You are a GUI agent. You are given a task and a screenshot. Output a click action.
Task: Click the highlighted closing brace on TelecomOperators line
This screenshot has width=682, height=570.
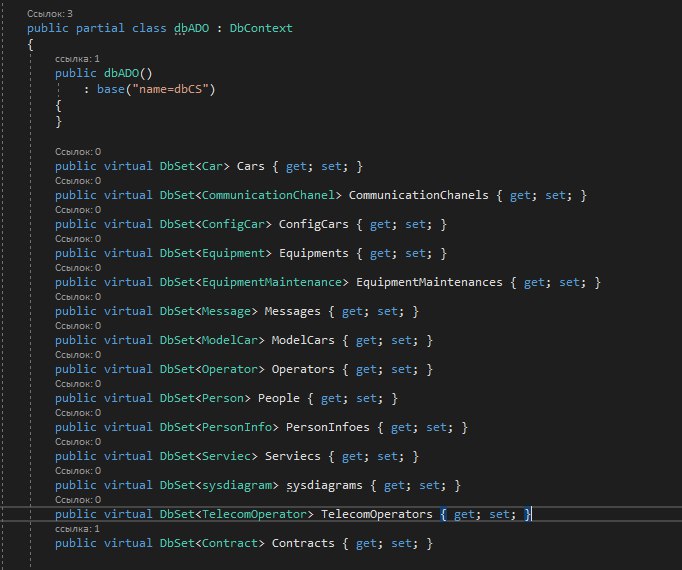[x=527, y=514]
